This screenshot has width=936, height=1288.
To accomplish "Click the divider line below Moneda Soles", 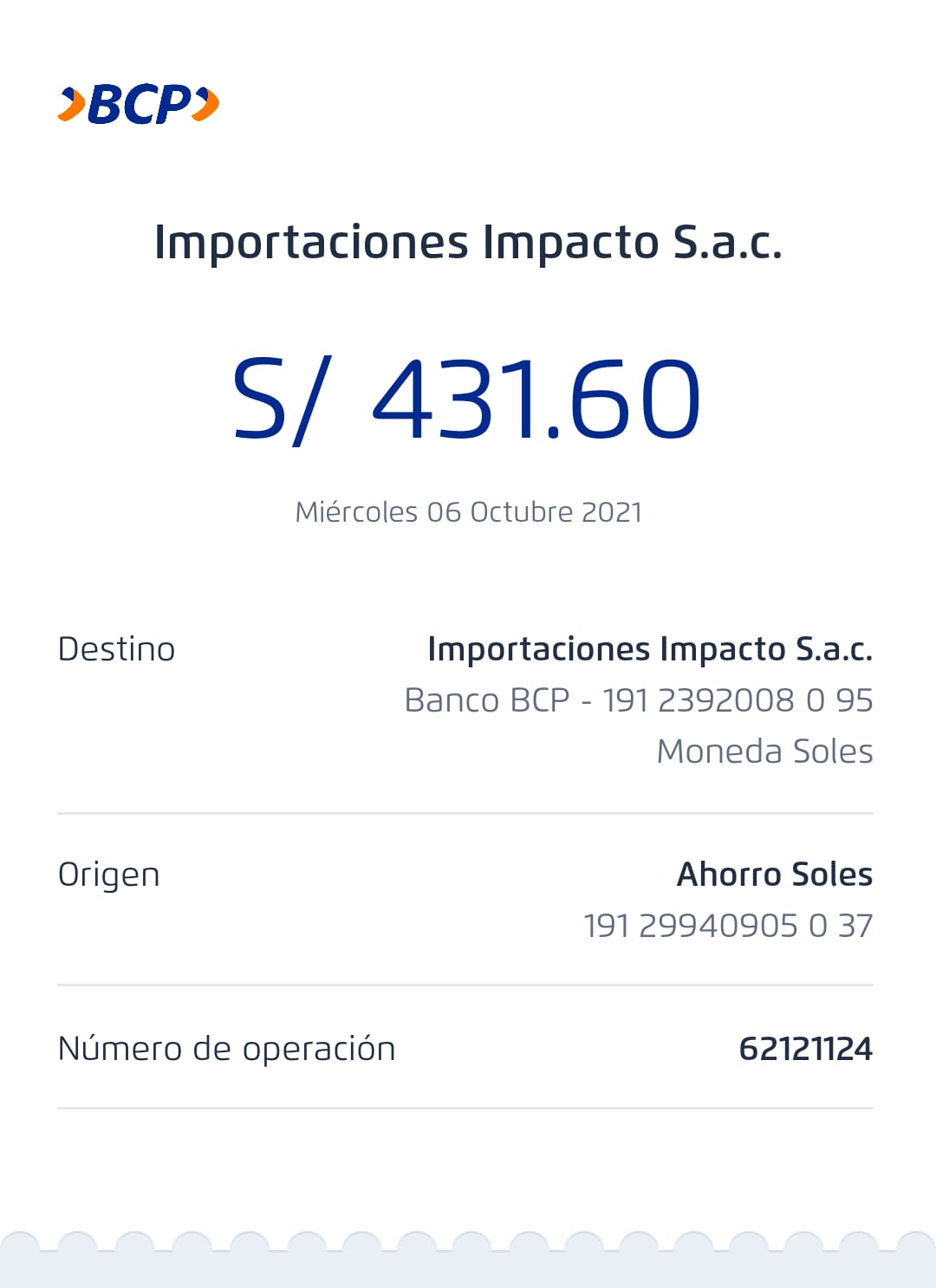I will [465, 813].
